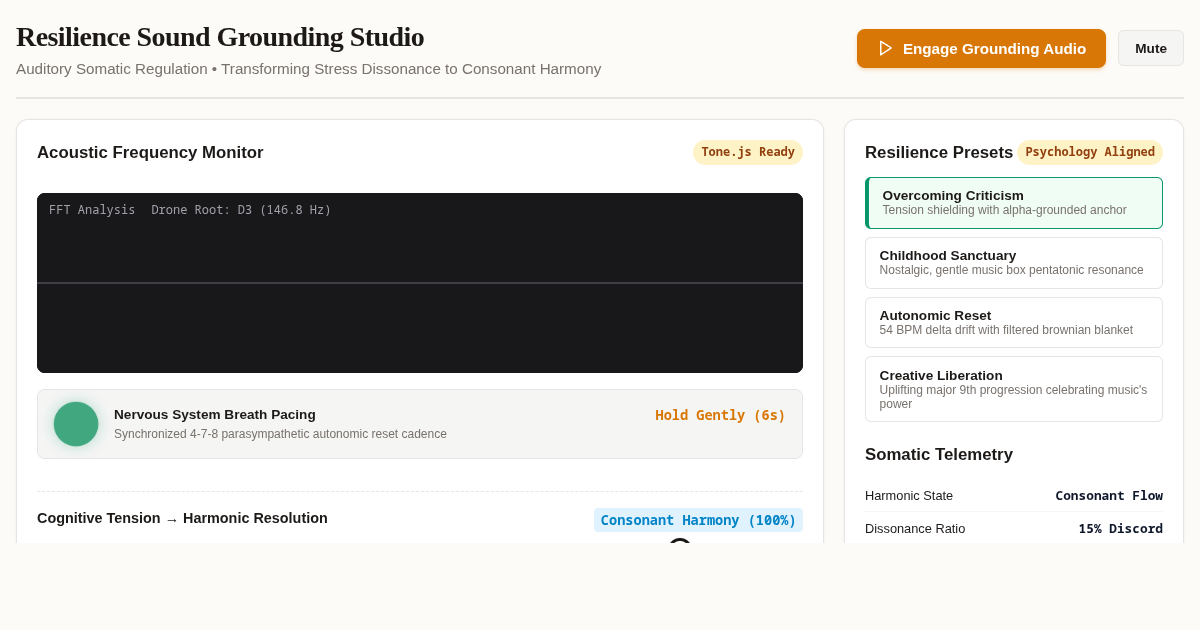The image size is (1200, 630).
Task: Pick the Creative Liberation preset
Action: pyautogui.click(x=1014, y=389)
